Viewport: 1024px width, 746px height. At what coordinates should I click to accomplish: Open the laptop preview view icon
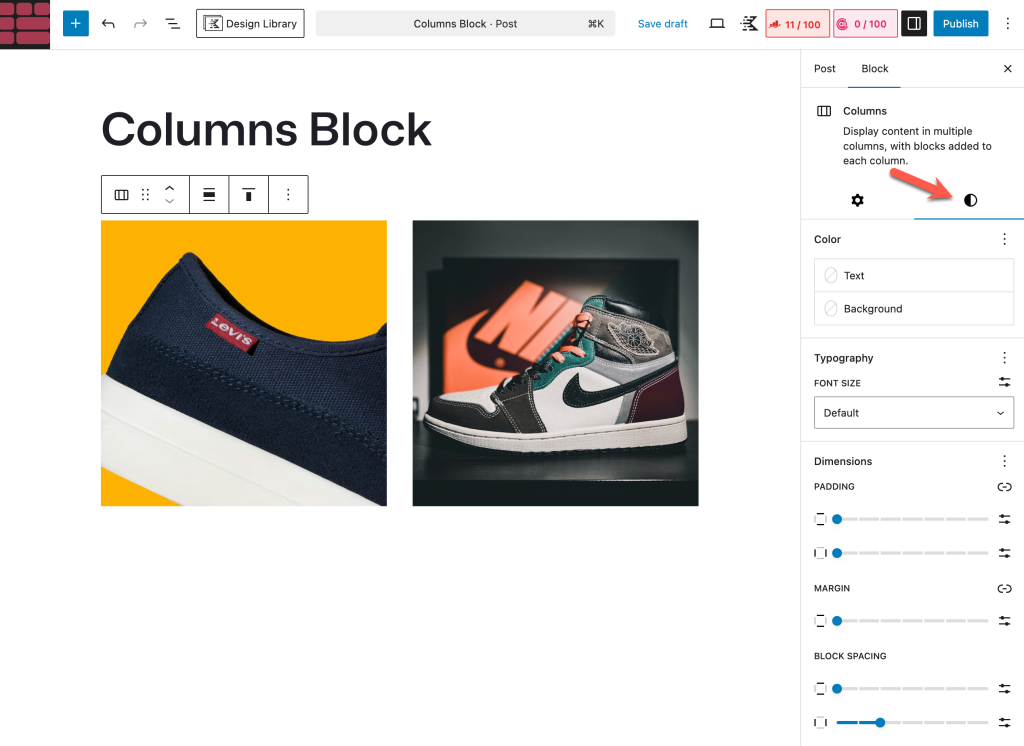717,24
